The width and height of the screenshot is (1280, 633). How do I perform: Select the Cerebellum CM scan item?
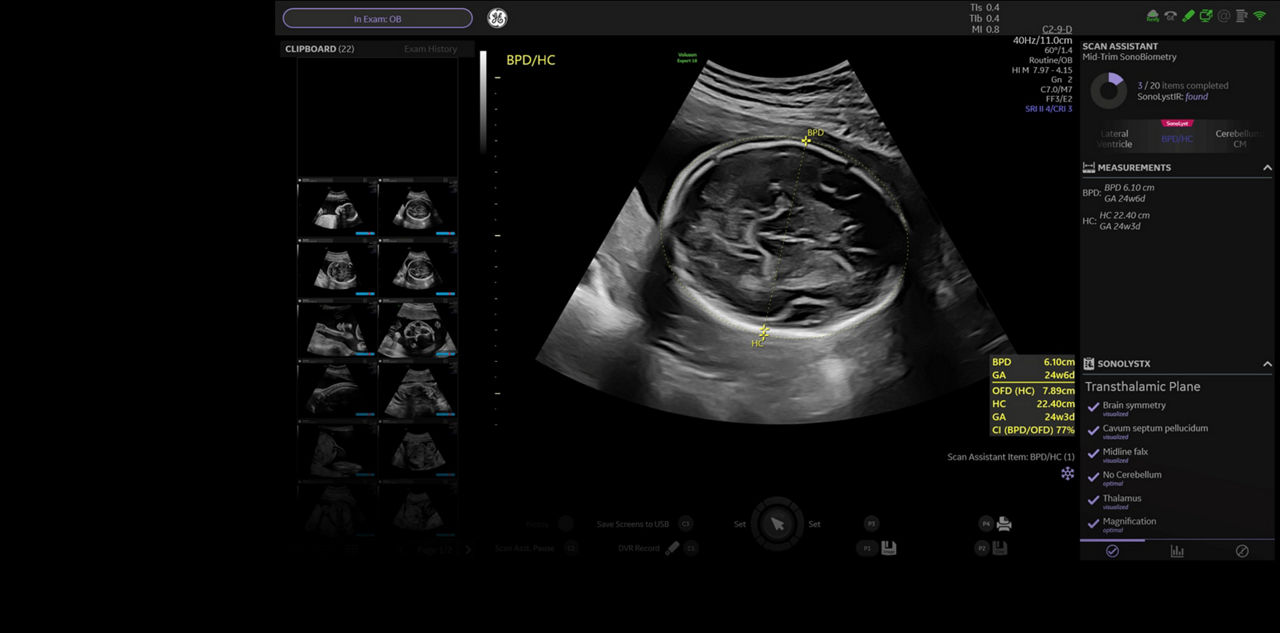1238,139
